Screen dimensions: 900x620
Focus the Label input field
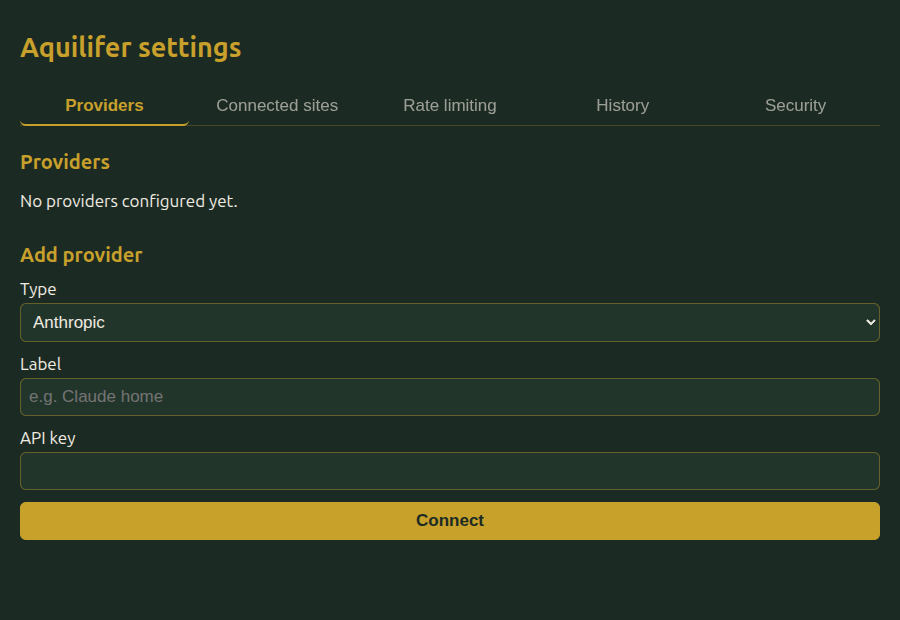coord(450,397)
